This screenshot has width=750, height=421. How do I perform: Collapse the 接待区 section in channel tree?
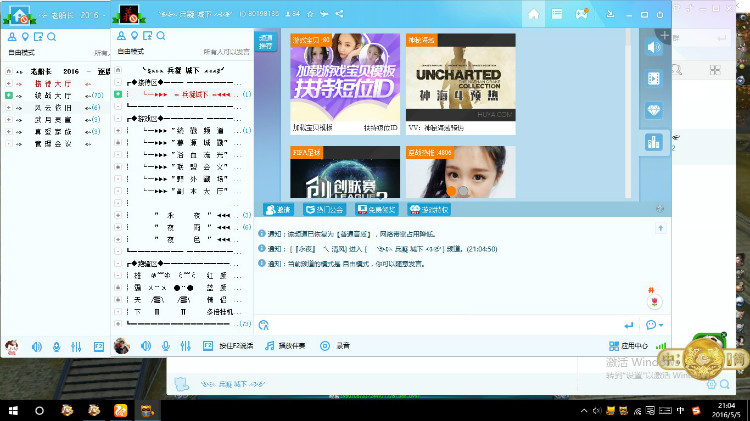(118, 82)
